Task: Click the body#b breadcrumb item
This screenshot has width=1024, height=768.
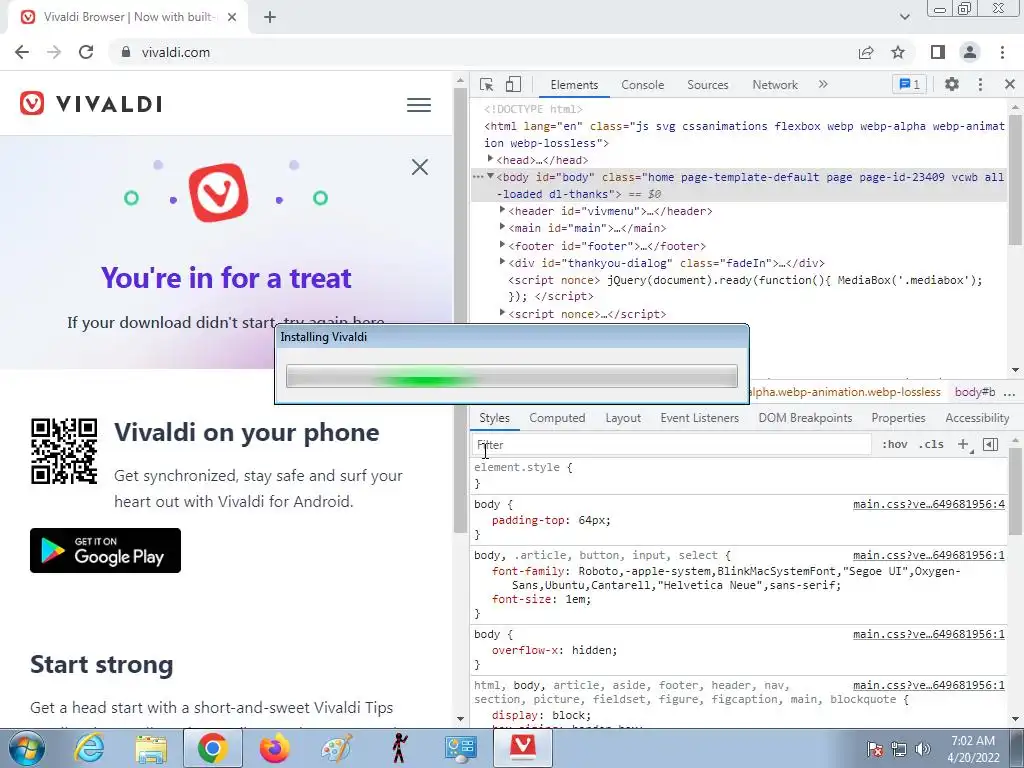Action: coord(974,392)
